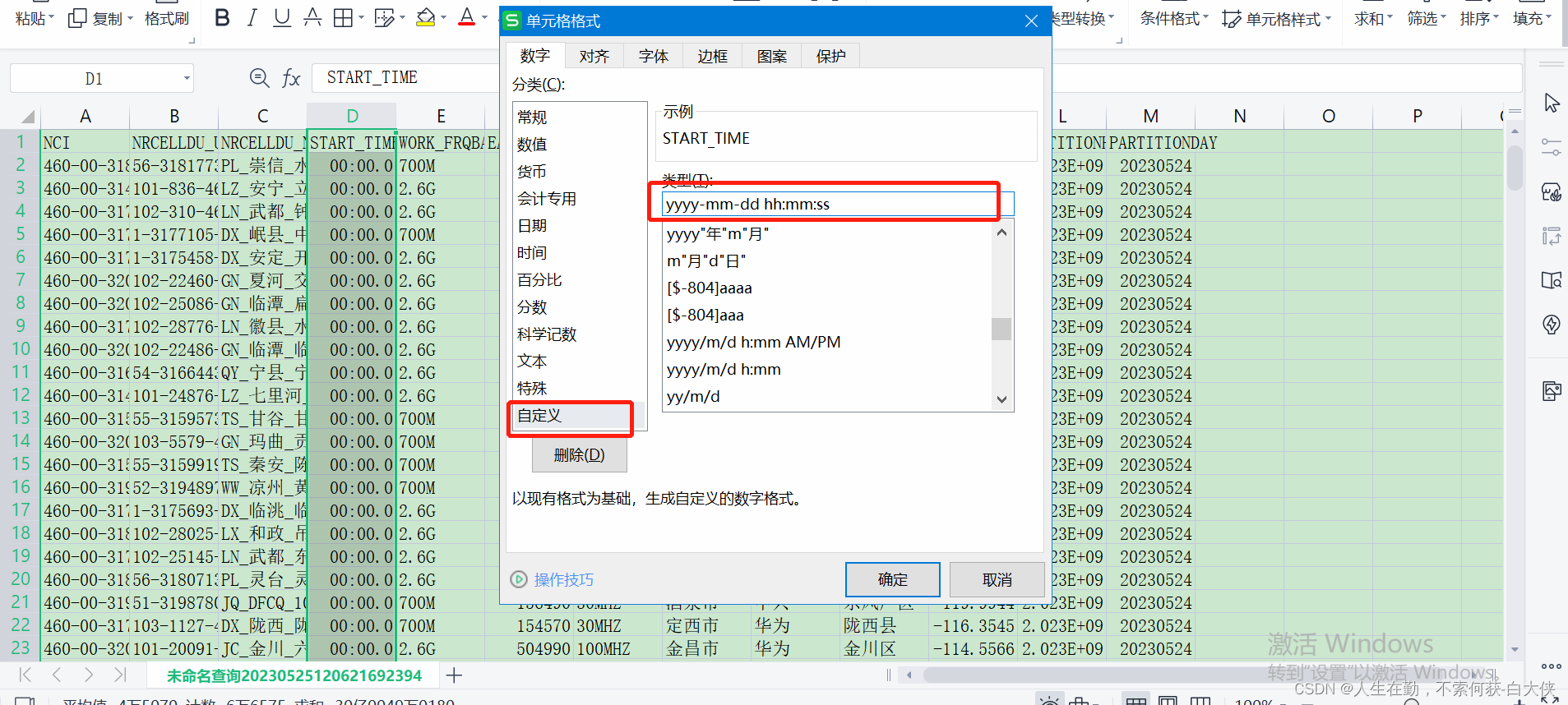Viewport: 1568px width, 705px height.
Task: Apply underline formatting
Action: pos(282,17)
